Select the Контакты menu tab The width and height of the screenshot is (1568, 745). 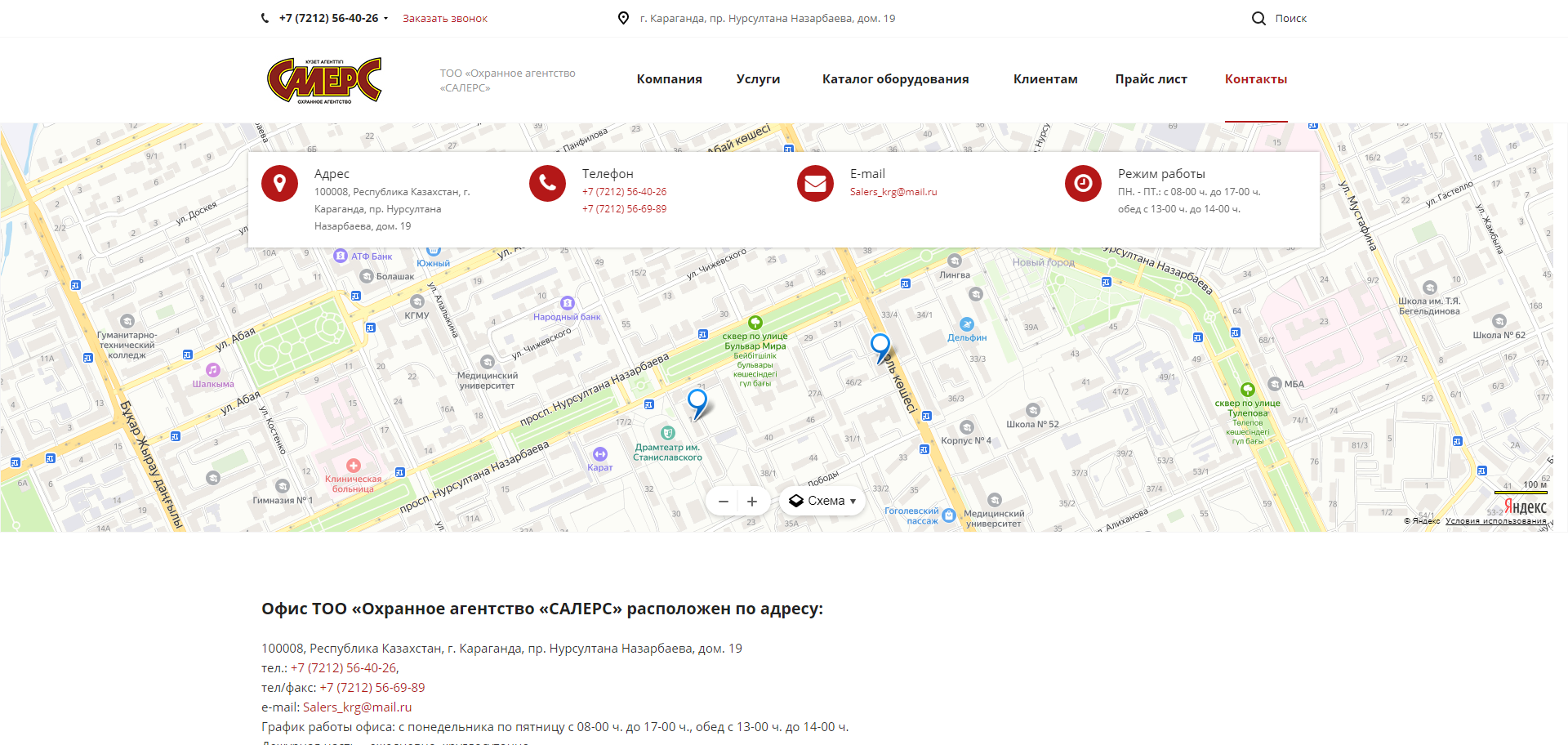coord(1255,79)
